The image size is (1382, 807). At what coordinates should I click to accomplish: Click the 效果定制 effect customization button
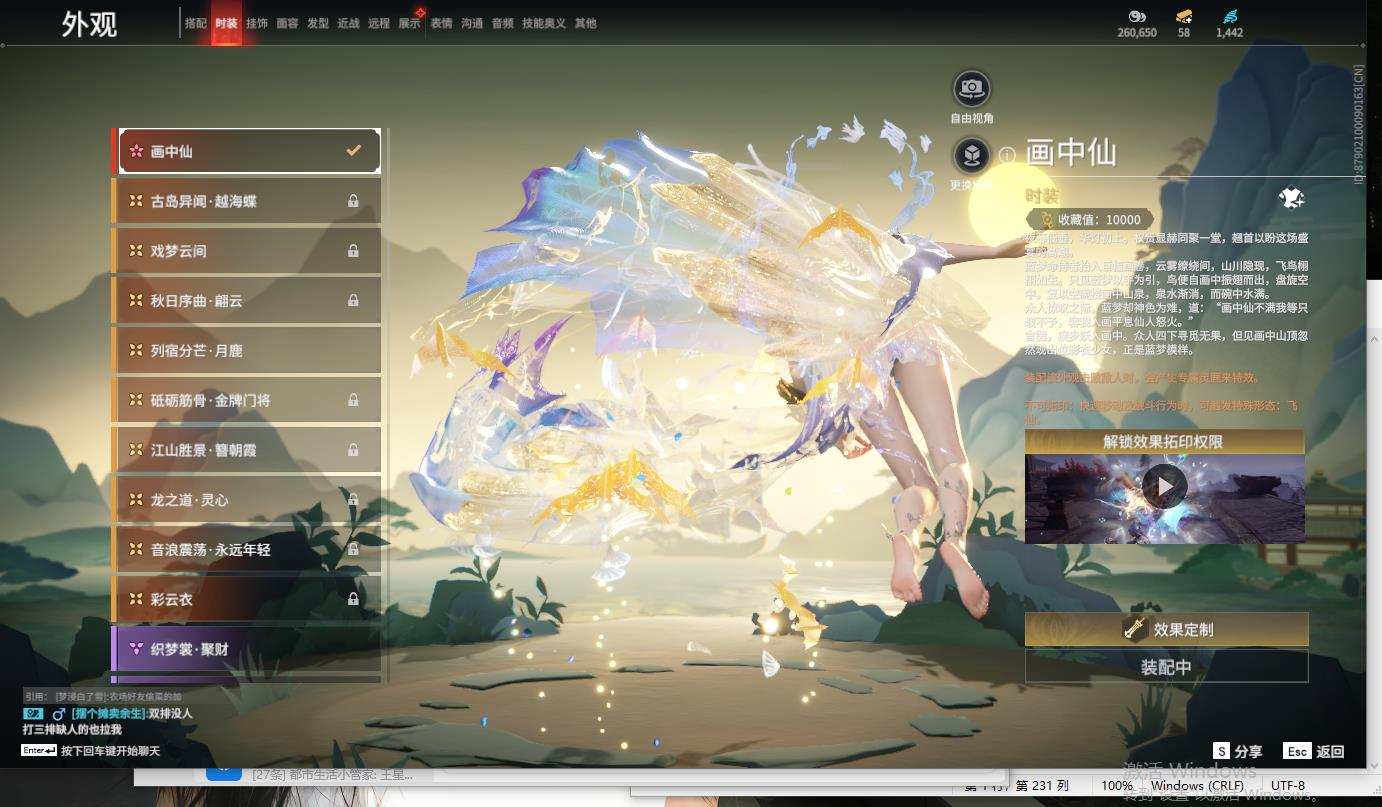(x=1166, y=629)
